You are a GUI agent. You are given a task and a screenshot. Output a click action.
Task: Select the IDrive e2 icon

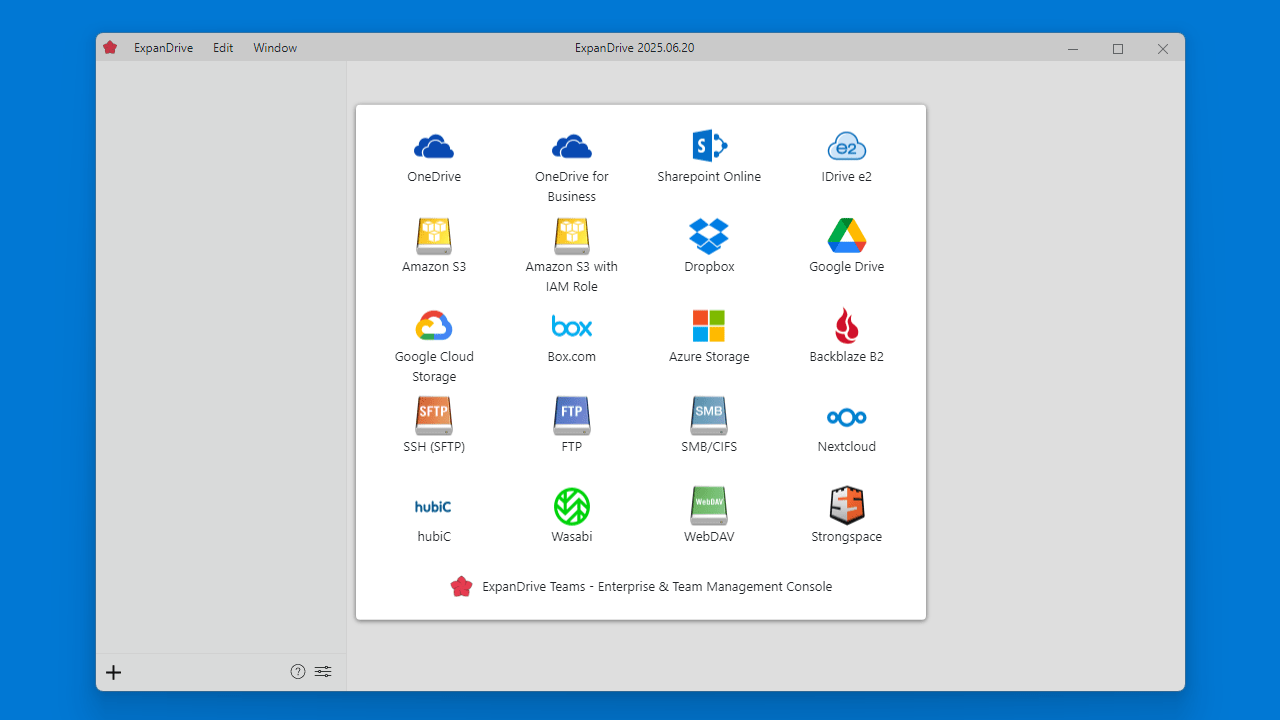coord(847,146)
